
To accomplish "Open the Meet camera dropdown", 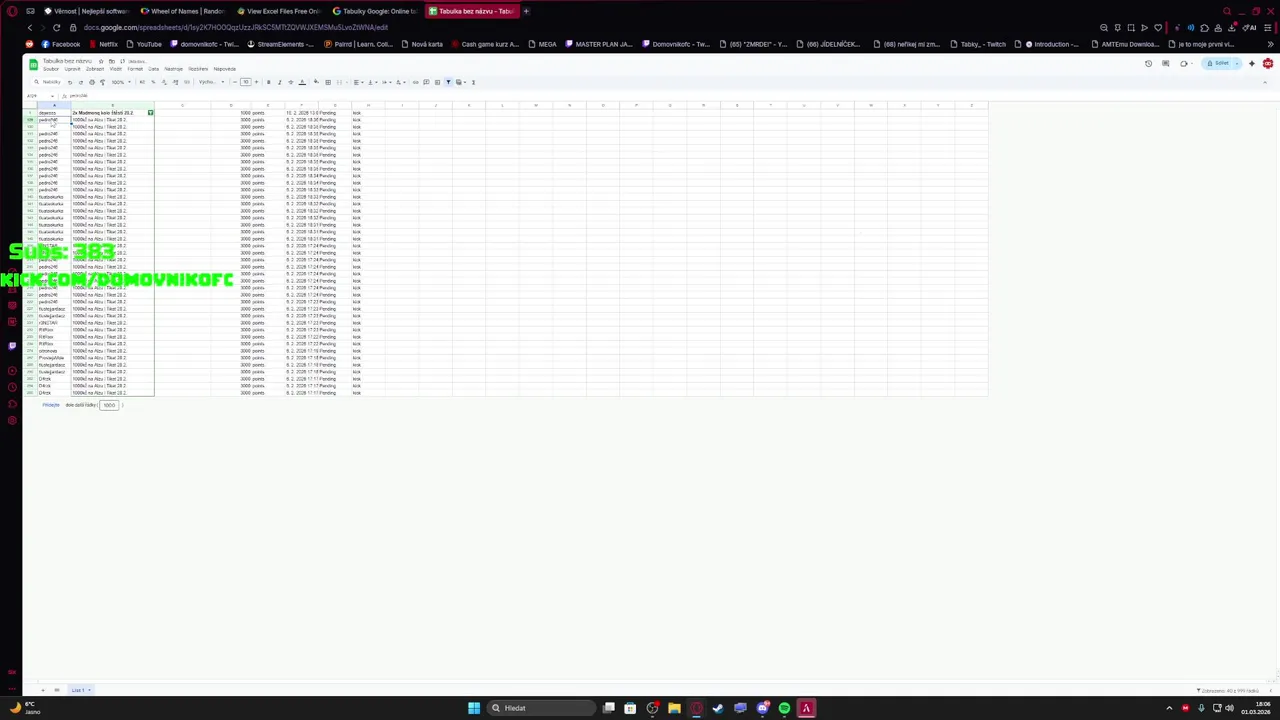I will click(x=1192, y=63).
